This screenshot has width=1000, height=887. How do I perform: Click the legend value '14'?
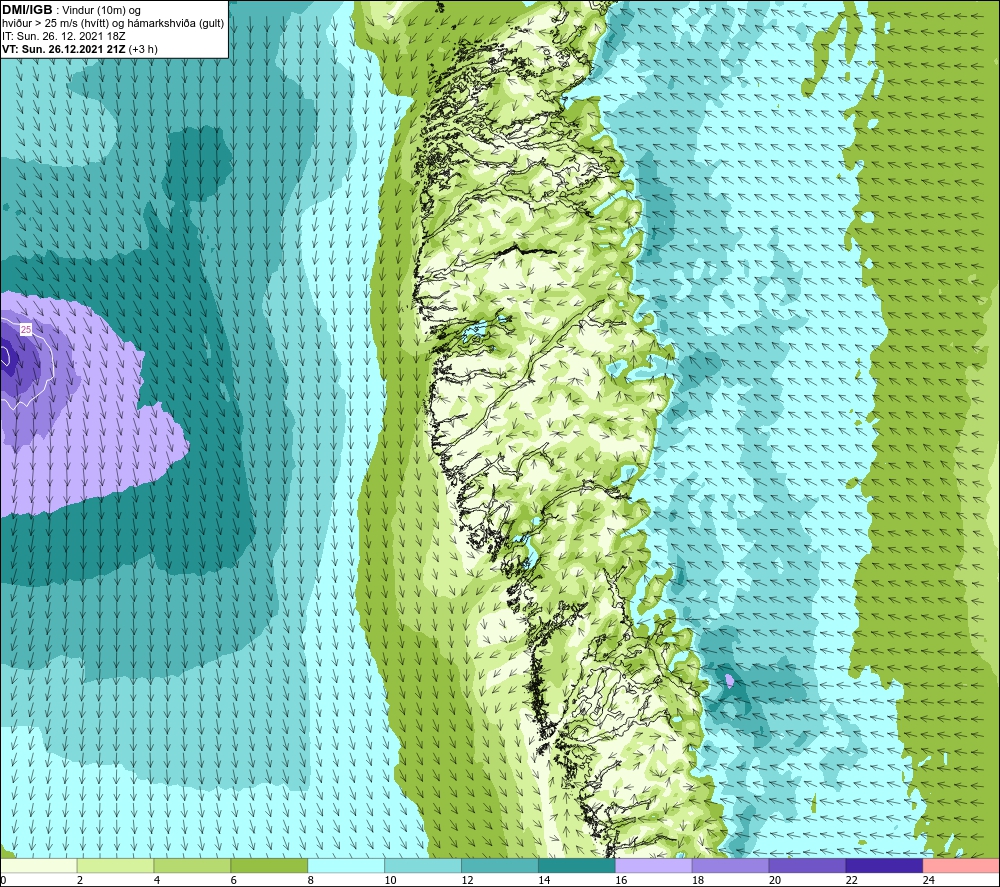click(x=544, y=880)
